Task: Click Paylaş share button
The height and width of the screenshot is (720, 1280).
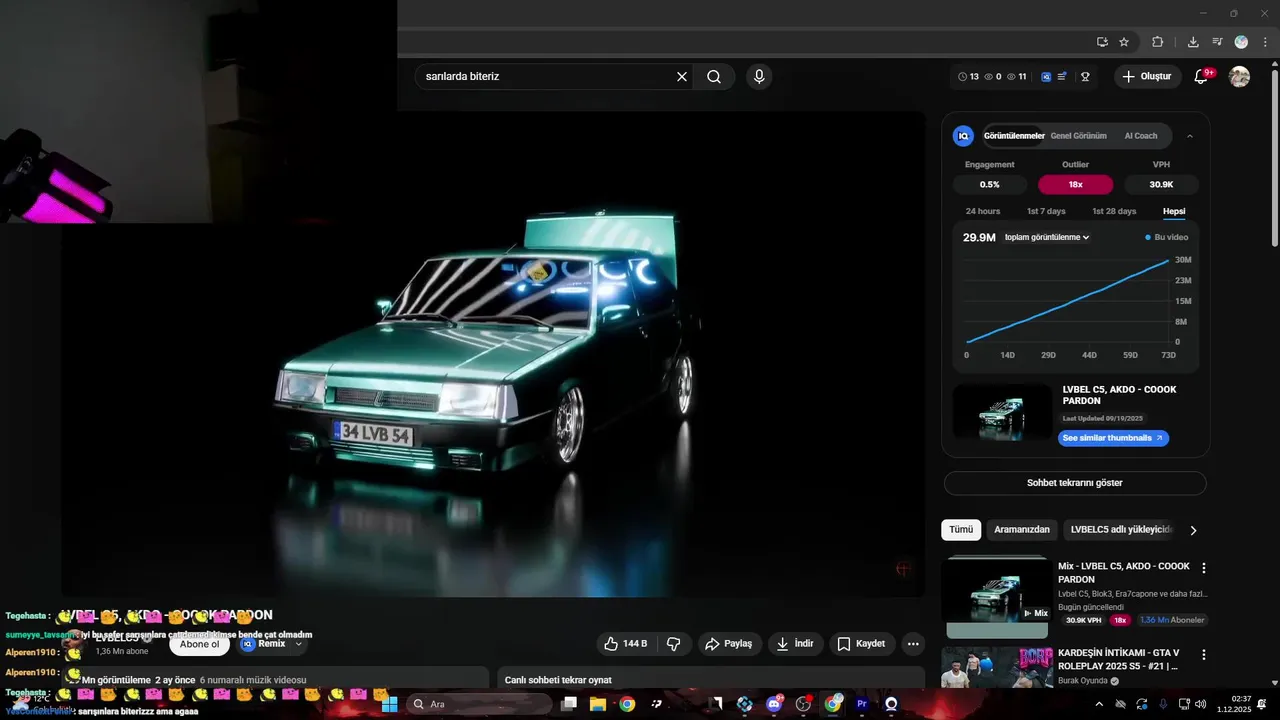Action: tap(730, 643)
